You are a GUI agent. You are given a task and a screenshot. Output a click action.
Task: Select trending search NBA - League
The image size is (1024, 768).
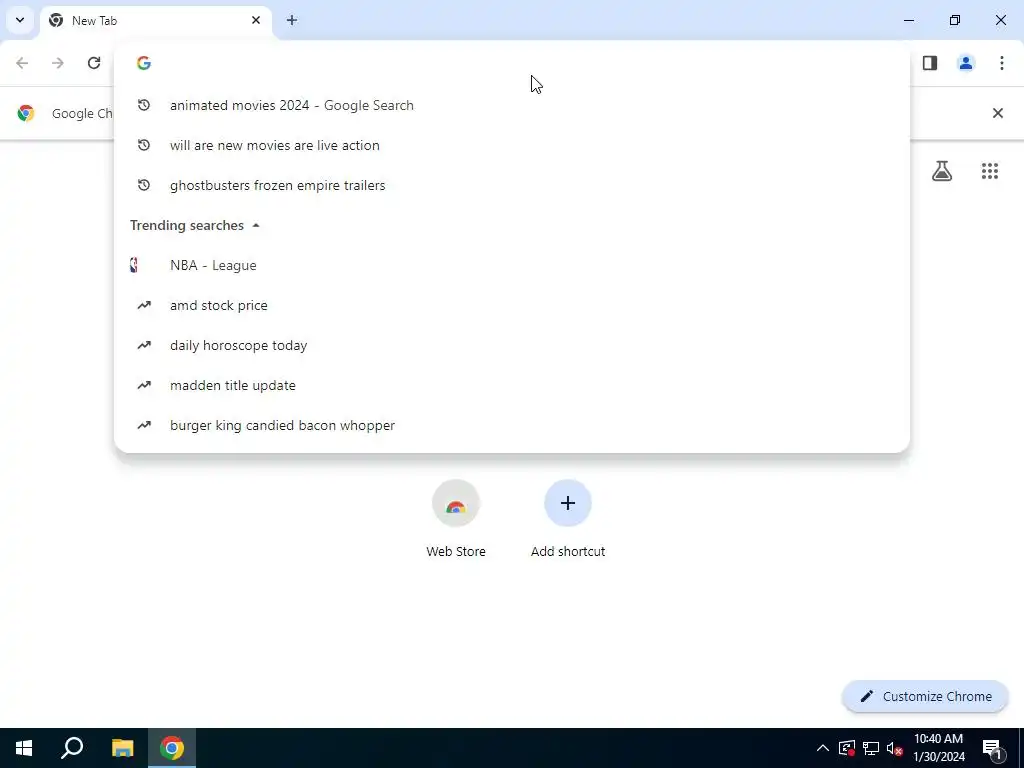512,265
